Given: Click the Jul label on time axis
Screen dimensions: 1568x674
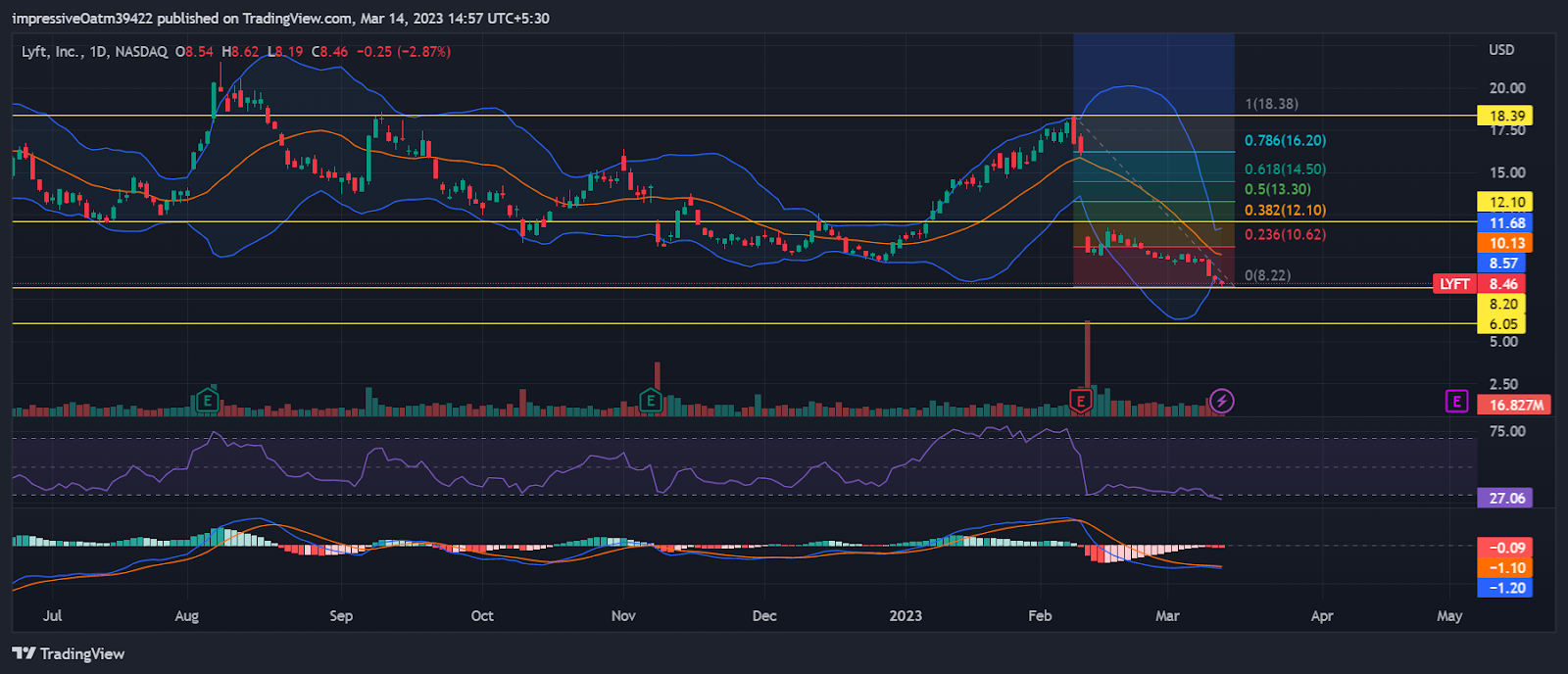Looking at the screenshot, I should [x=53, y=615].
